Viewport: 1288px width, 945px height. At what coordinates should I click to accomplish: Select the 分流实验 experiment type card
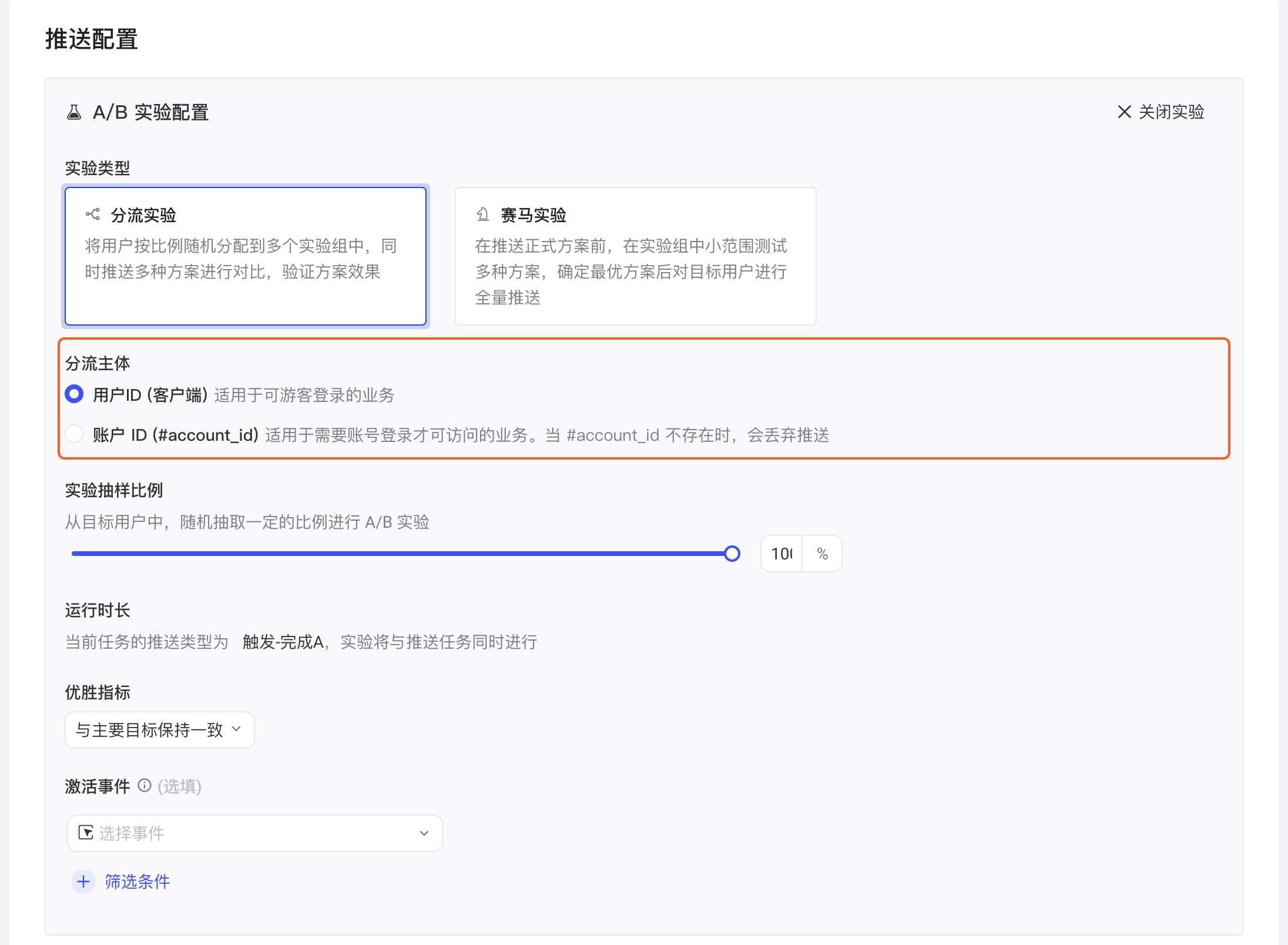tap(246, 256)
